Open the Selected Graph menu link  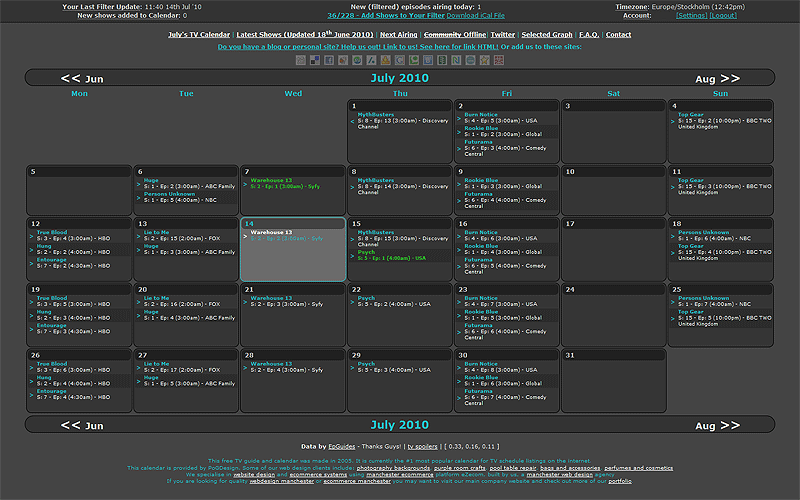[546, 35]
